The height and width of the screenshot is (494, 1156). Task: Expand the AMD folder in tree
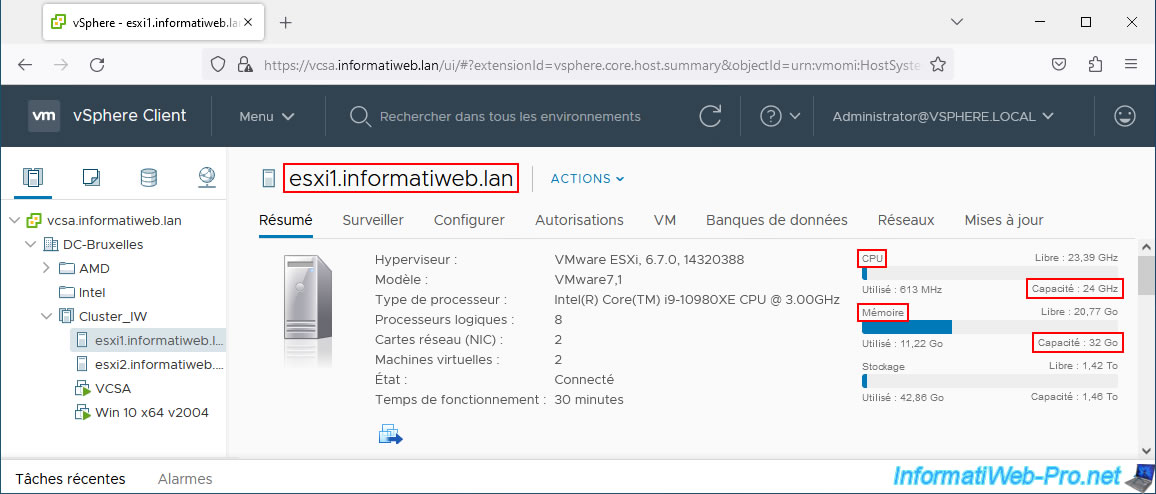[x=47, y=268]
